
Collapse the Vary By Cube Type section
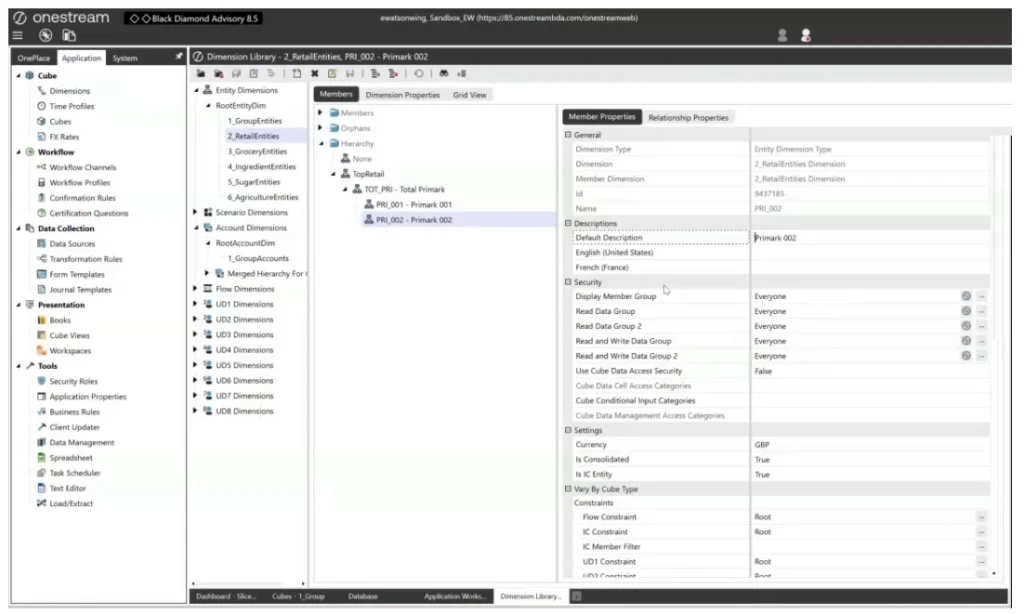[x=568, y=489]
